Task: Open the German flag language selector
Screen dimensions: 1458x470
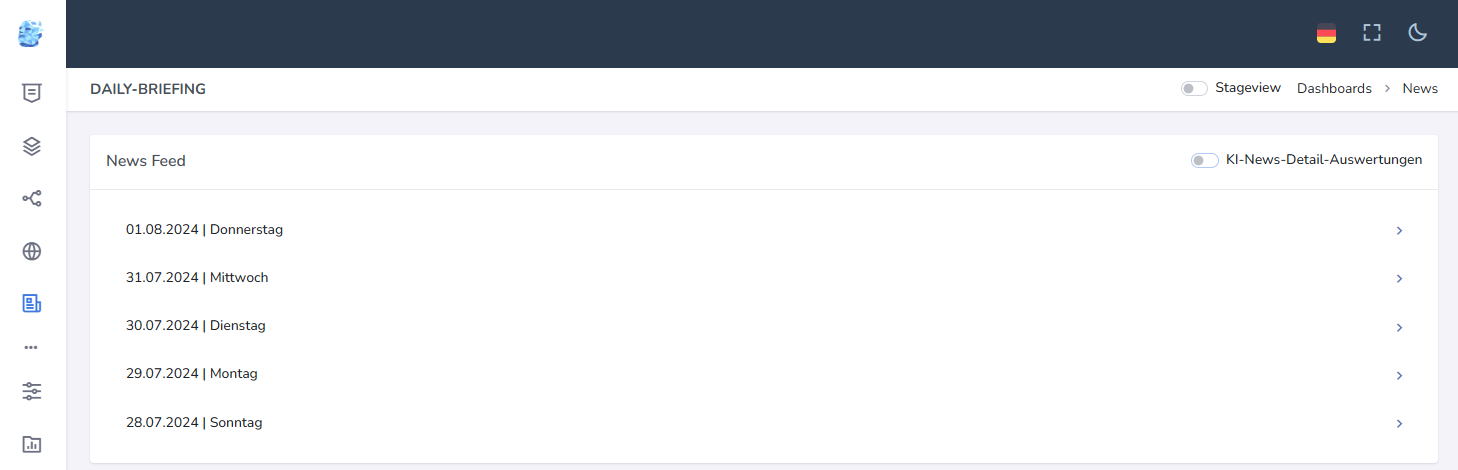Action: point(1326,33)
